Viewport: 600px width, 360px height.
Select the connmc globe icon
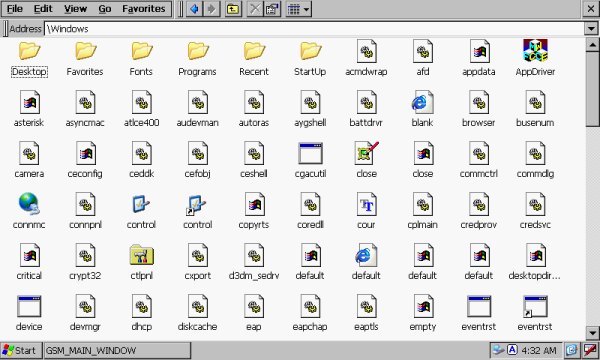[x=29, y=204]
